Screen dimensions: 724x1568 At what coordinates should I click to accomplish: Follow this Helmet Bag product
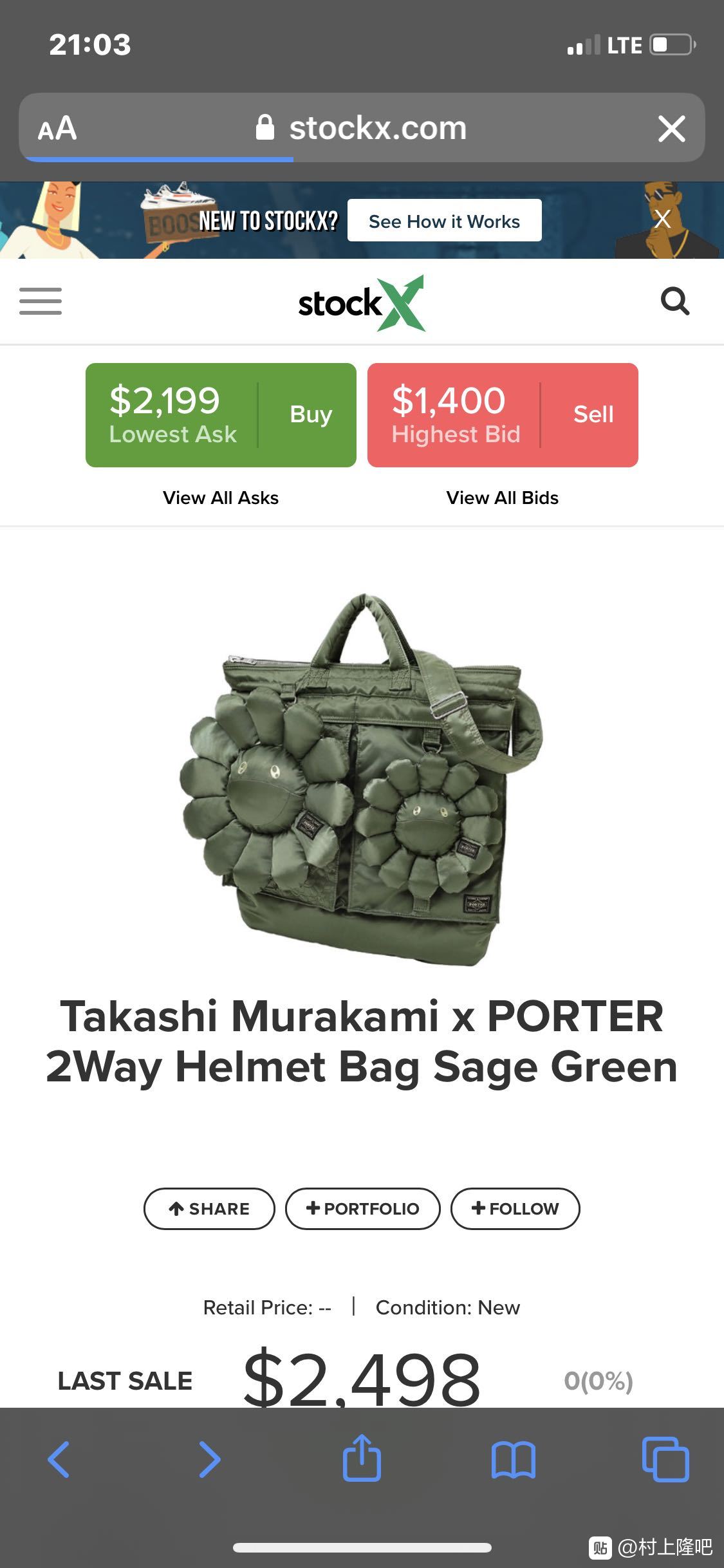pos(515,1209)
